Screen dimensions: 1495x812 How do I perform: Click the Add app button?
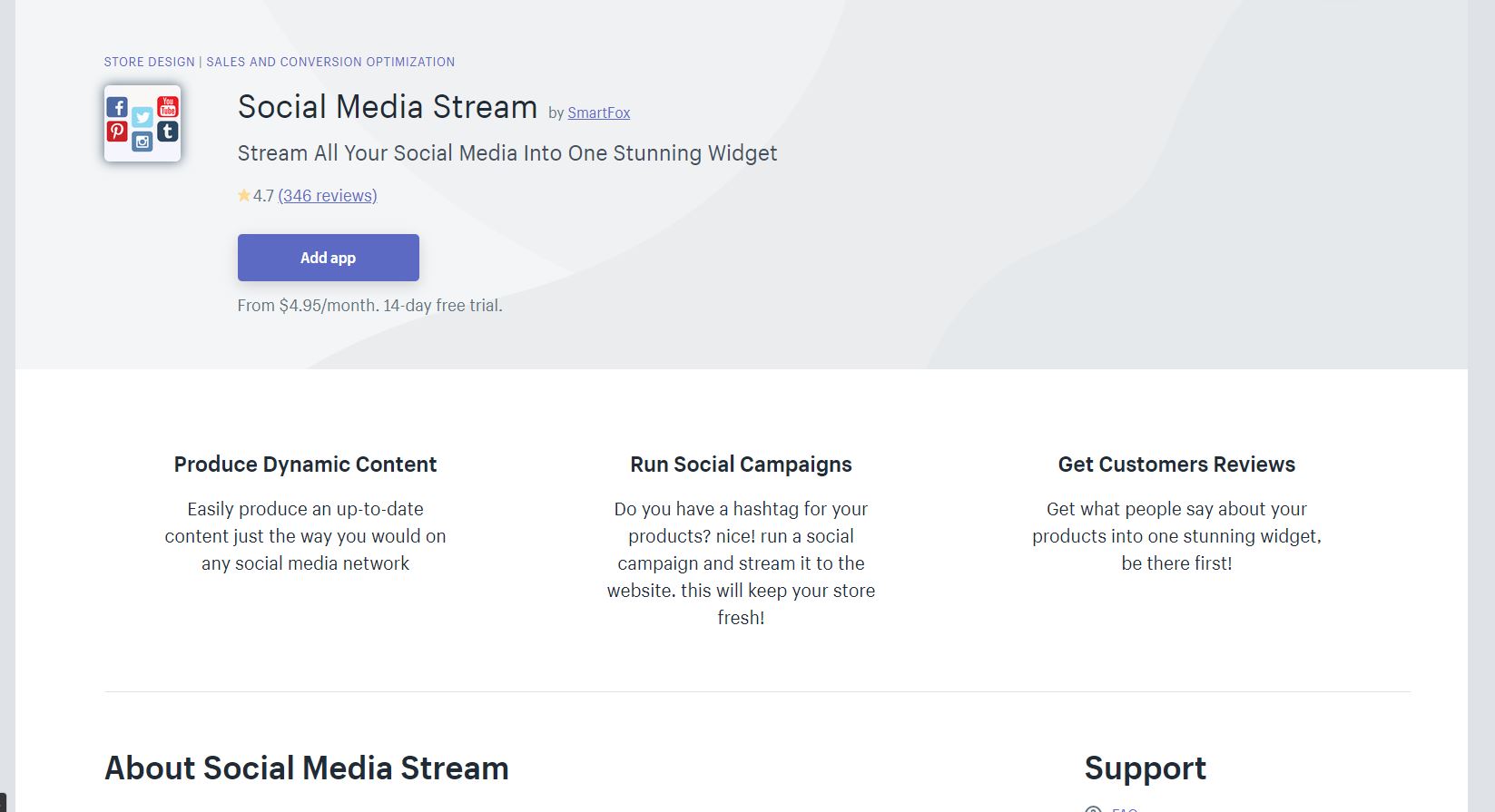click(x=329, y=258)
